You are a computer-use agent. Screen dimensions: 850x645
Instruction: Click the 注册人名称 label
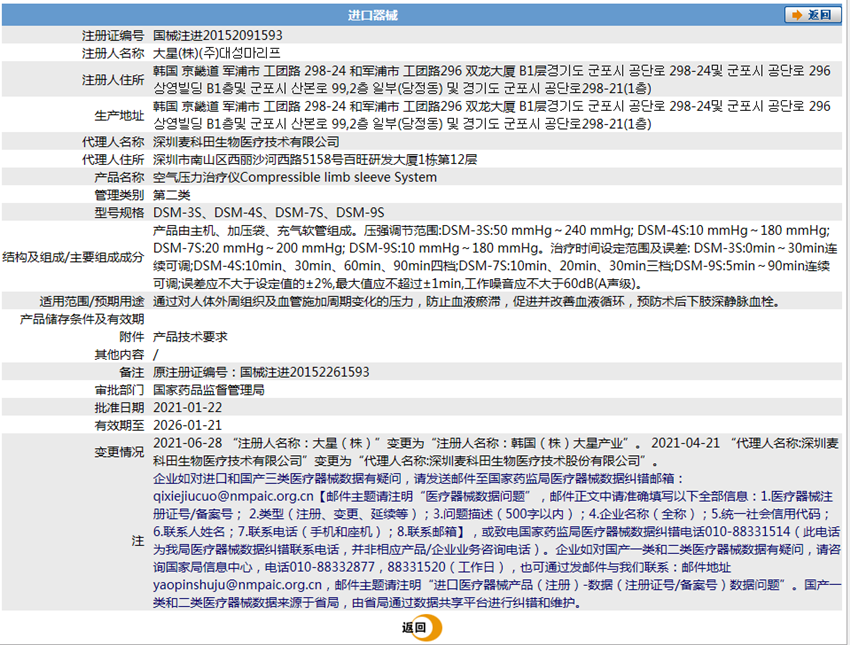(113, 53)
